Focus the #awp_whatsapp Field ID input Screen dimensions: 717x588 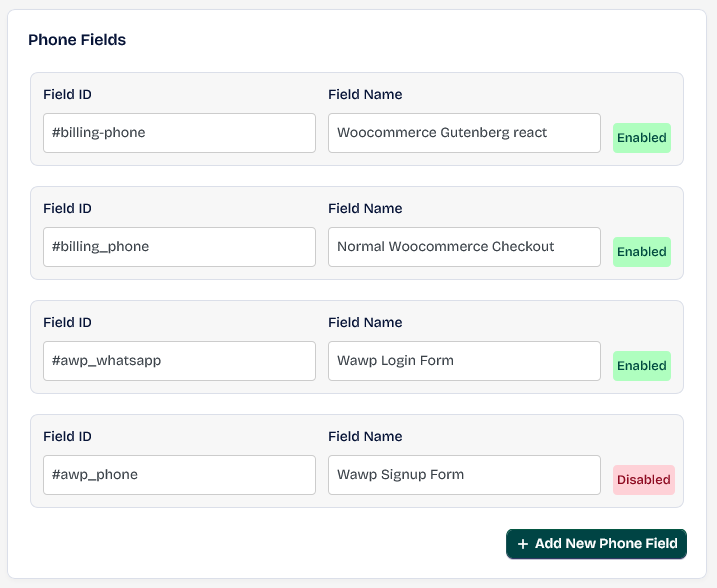pyautogui.click(x=179, y=361)
